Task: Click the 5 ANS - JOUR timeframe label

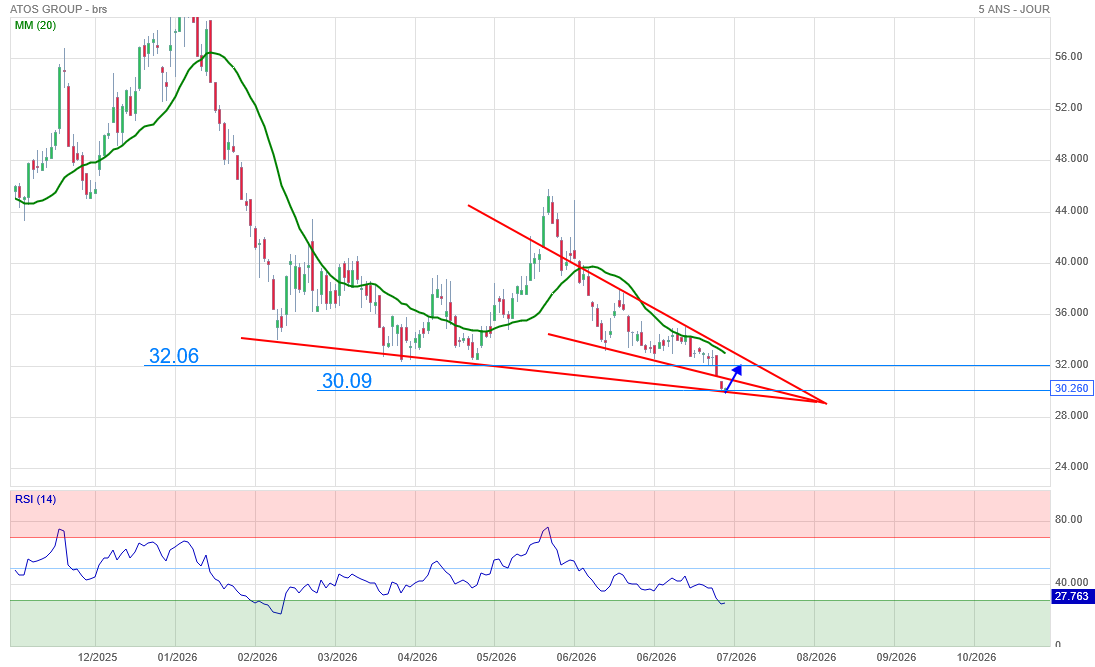Action: click(1014, 9)
